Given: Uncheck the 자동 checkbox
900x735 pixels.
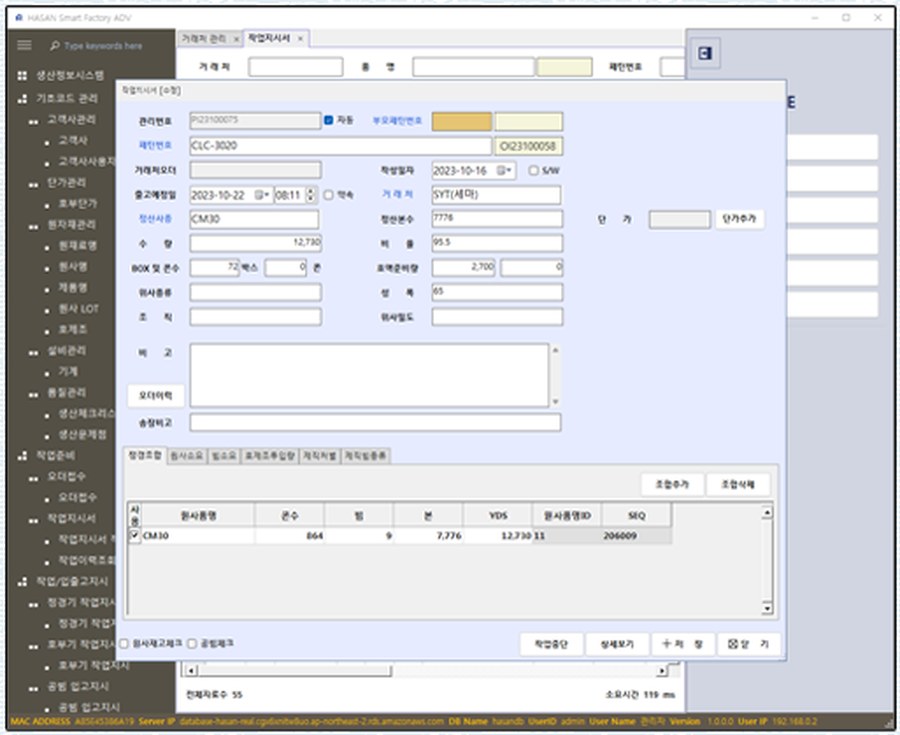Looking at the screenshot, I should 328,120.
